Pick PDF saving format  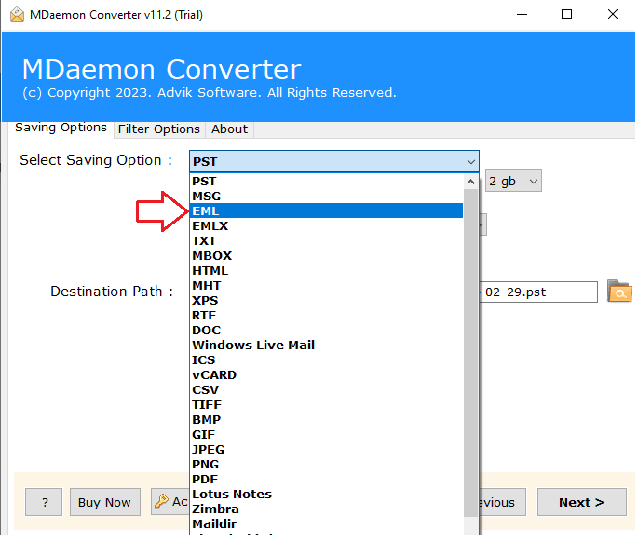pos(326,479)
